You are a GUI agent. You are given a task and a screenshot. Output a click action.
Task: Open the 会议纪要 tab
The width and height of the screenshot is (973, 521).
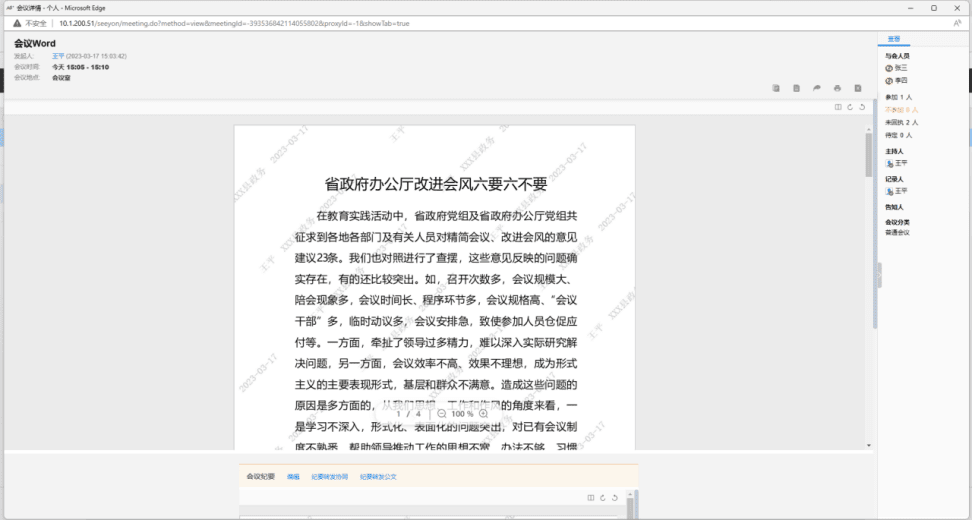[x=261, y=476]
